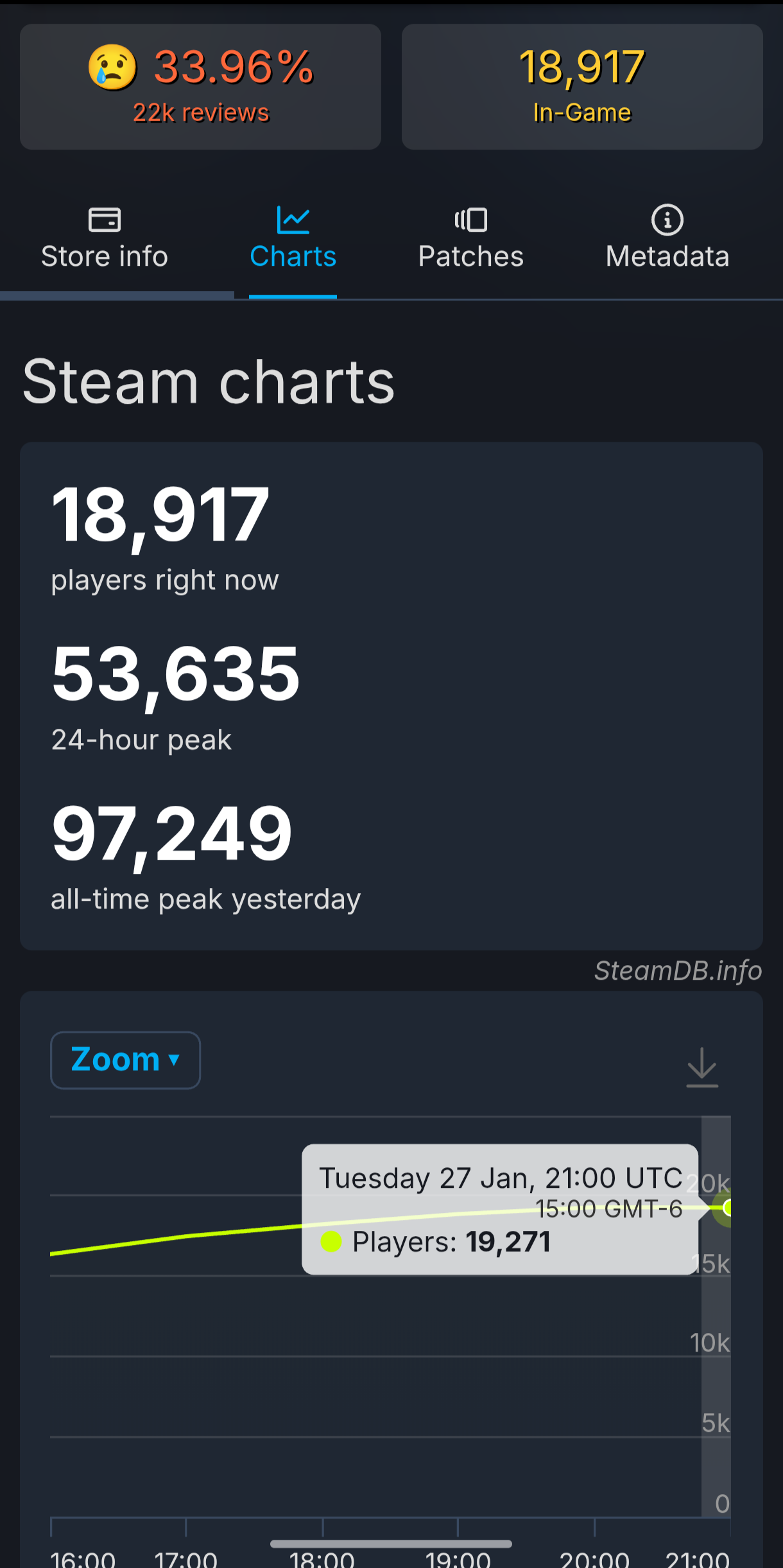The image size is (783, 1568).
Task: Click the Charts line graph icon
Action: [293, 220]
